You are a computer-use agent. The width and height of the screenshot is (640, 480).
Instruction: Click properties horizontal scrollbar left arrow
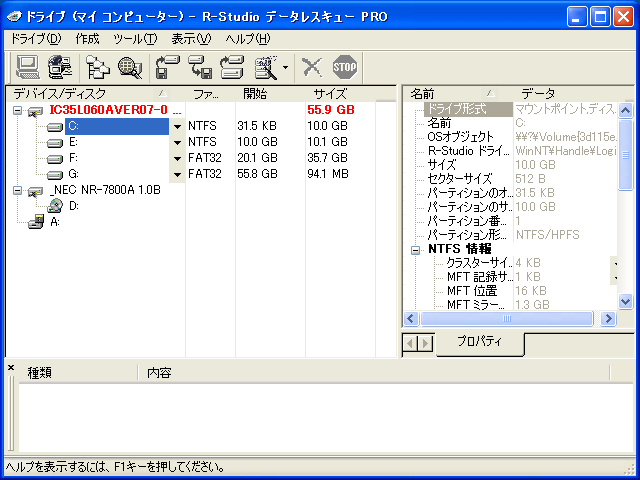tap(411, 318)
